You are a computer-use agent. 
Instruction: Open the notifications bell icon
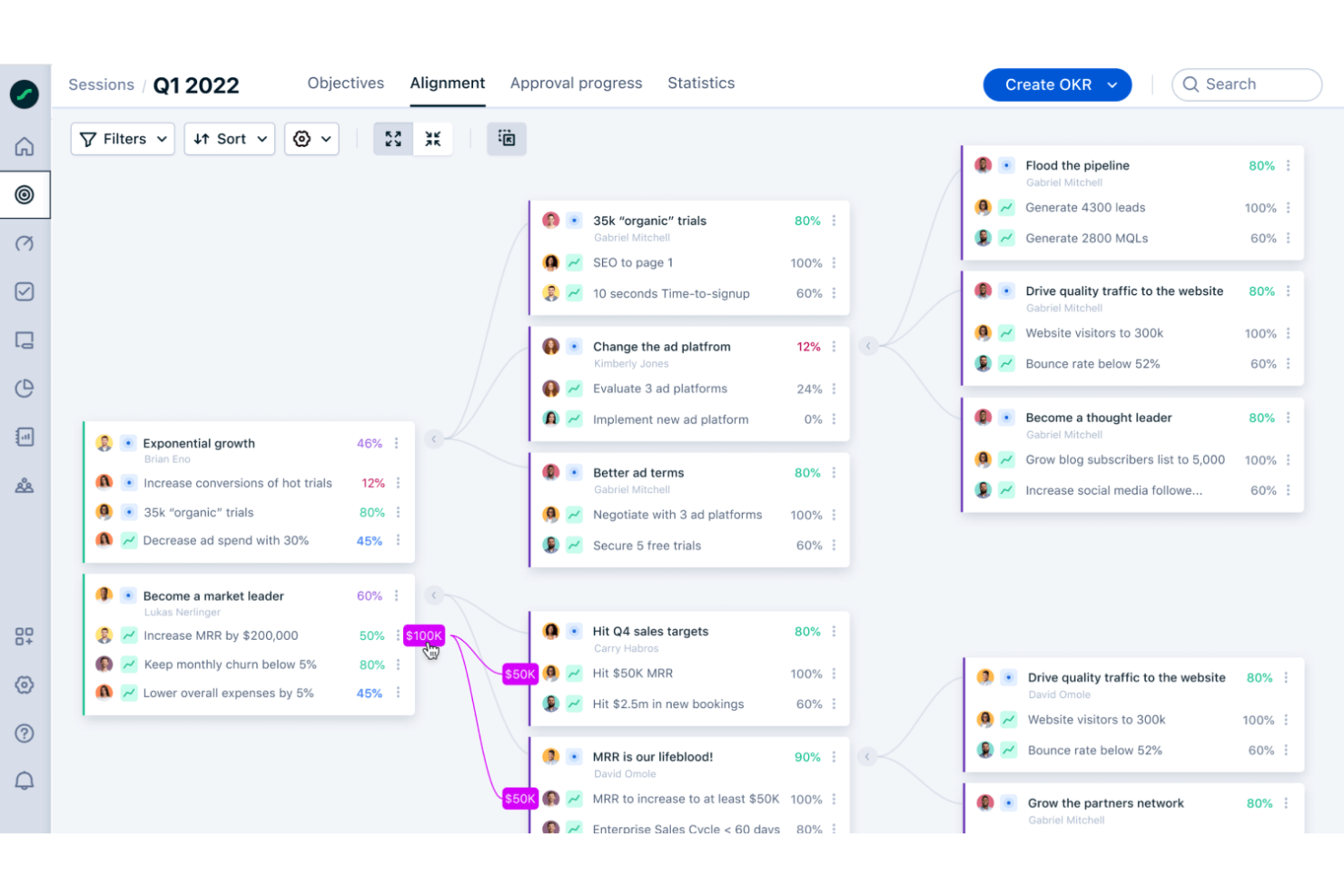tap(25, 782)
